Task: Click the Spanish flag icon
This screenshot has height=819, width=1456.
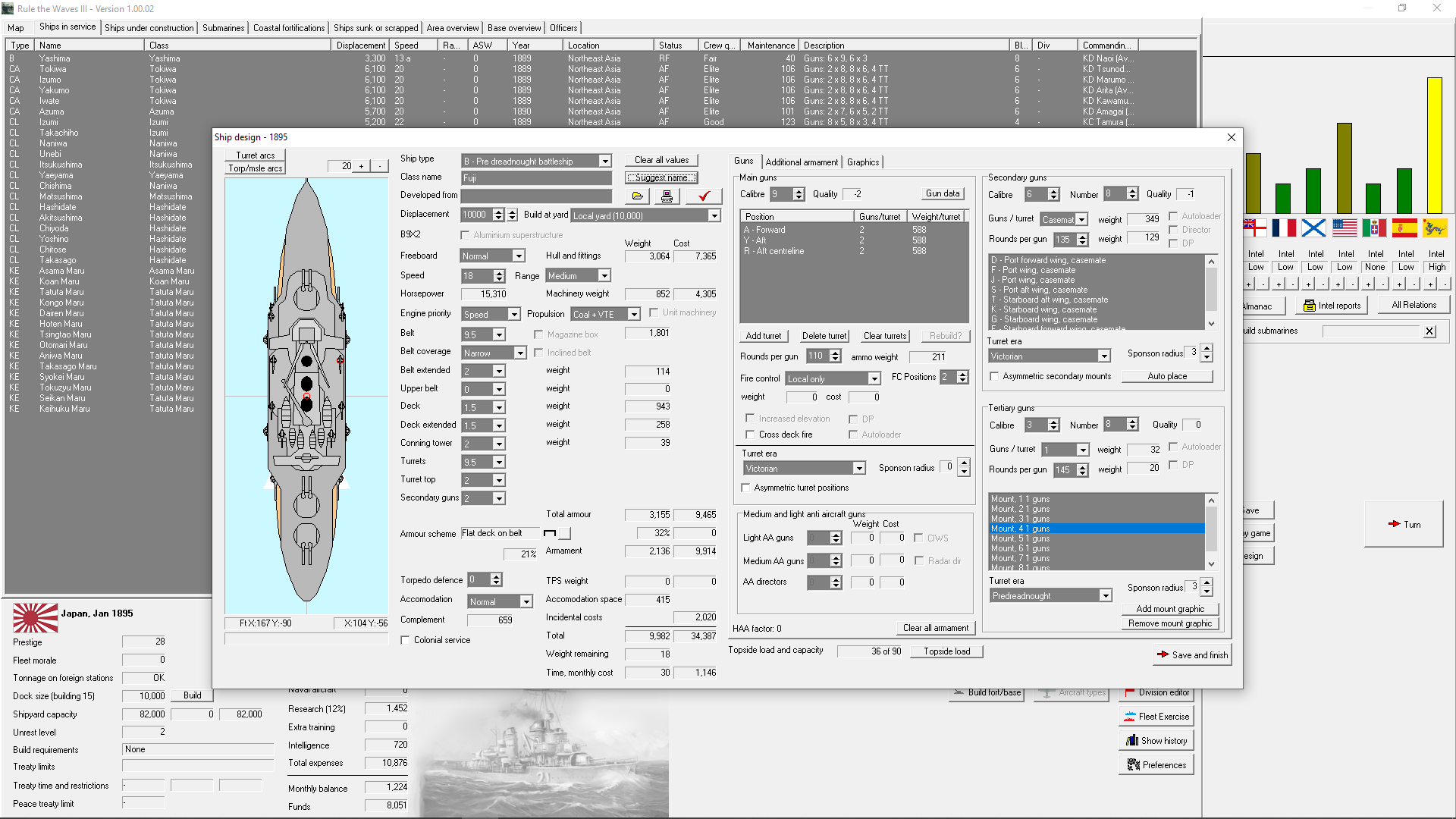Action: (x=1404, y=227)
